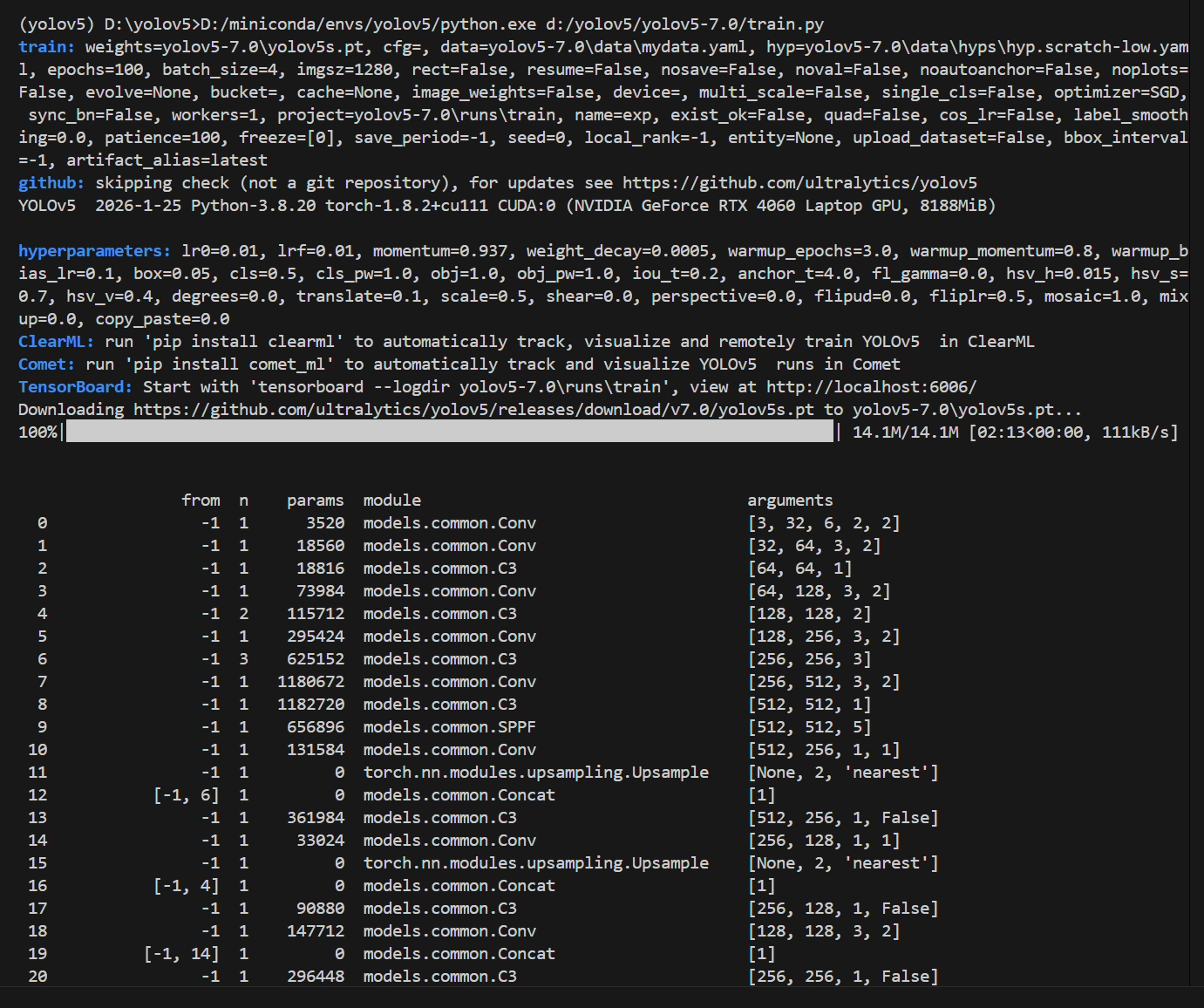Click the 'pip install clearml' command text
Screen dimensions: 1204x1008
(243, 342)
